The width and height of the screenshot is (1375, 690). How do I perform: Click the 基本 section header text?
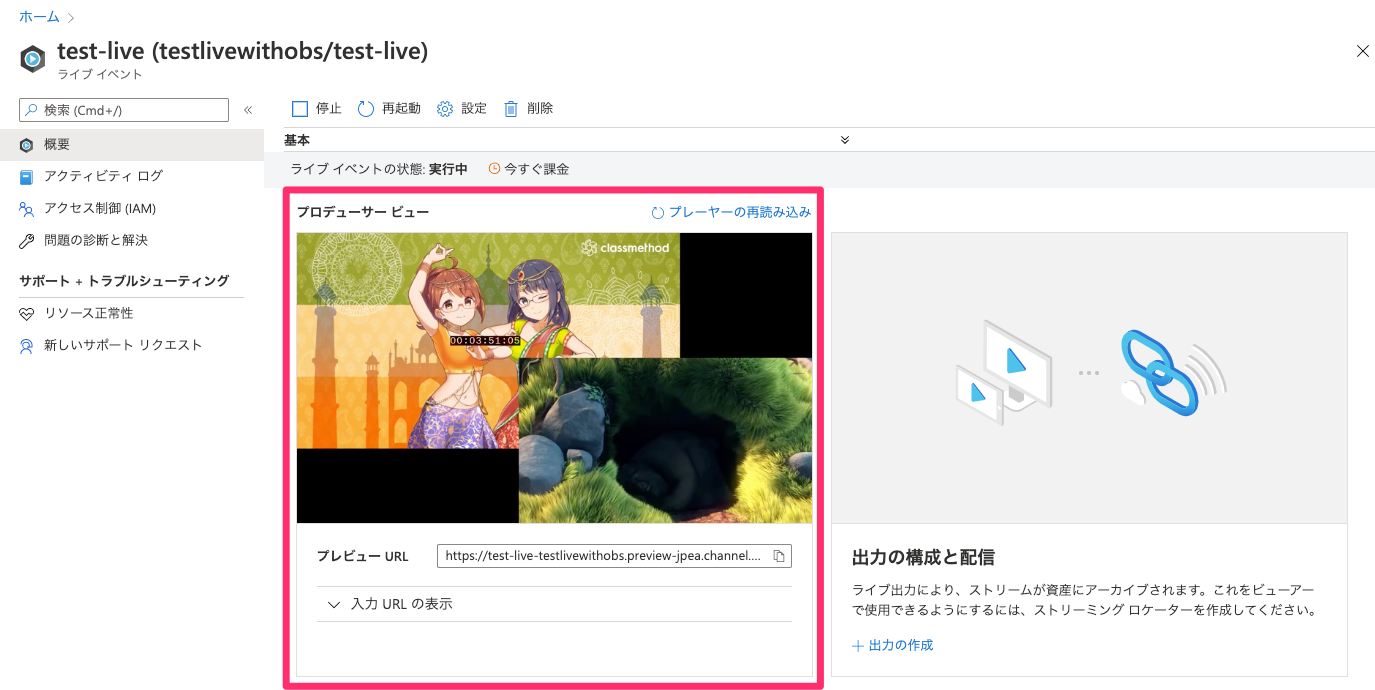(x=297, y=140)
